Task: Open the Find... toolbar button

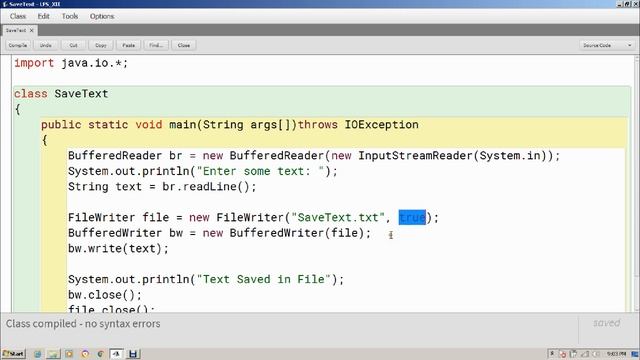Action: (156, 45)
